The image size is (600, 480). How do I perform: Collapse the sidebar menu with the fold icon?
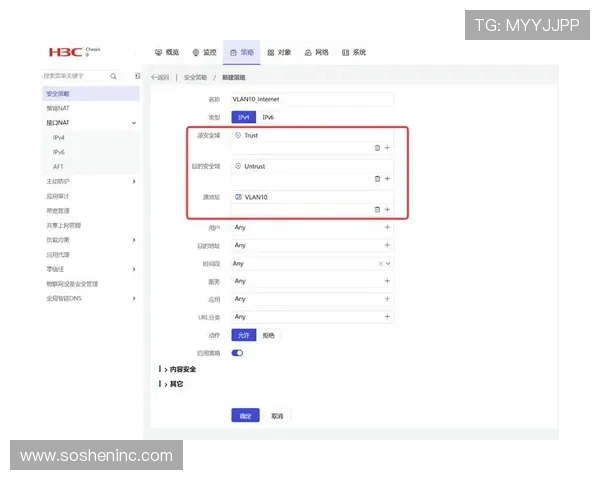138,76
